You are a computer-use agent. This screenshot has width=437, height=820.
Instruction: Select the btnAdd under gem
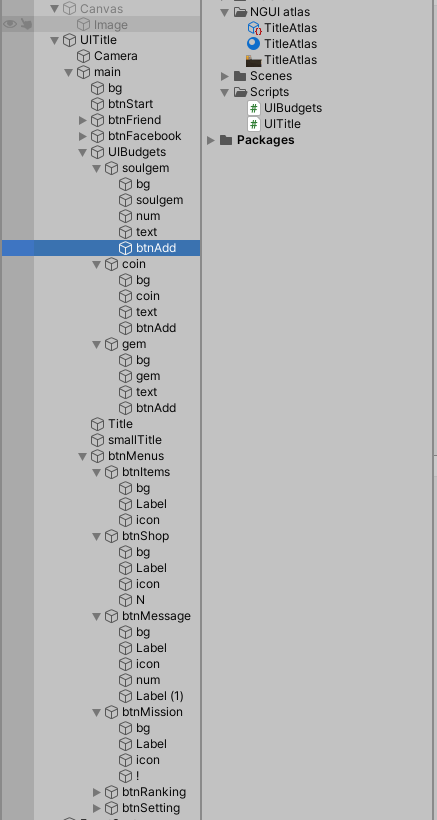(x=156, y=408)
